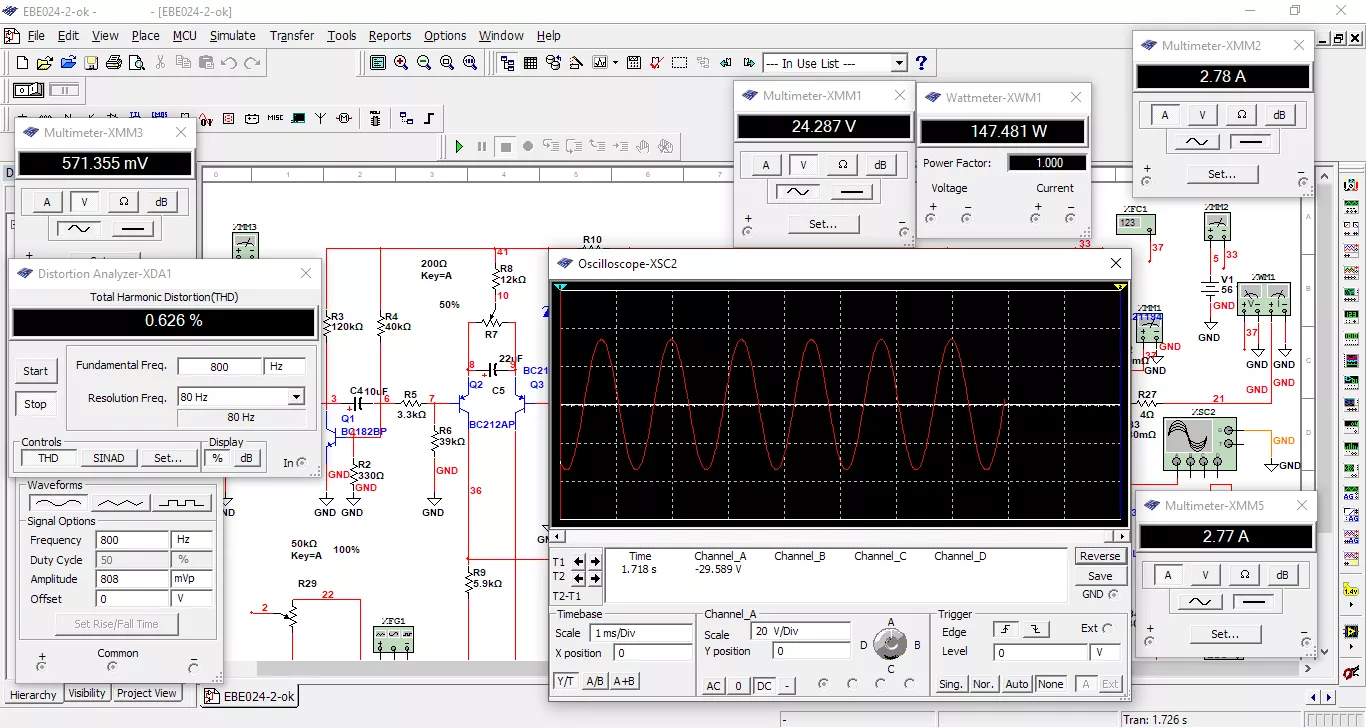The height and width of the screenshot is (728, 1366).
Task: Open Resolution Freq. 80 Hz dropdown
Action: (296, 397)
